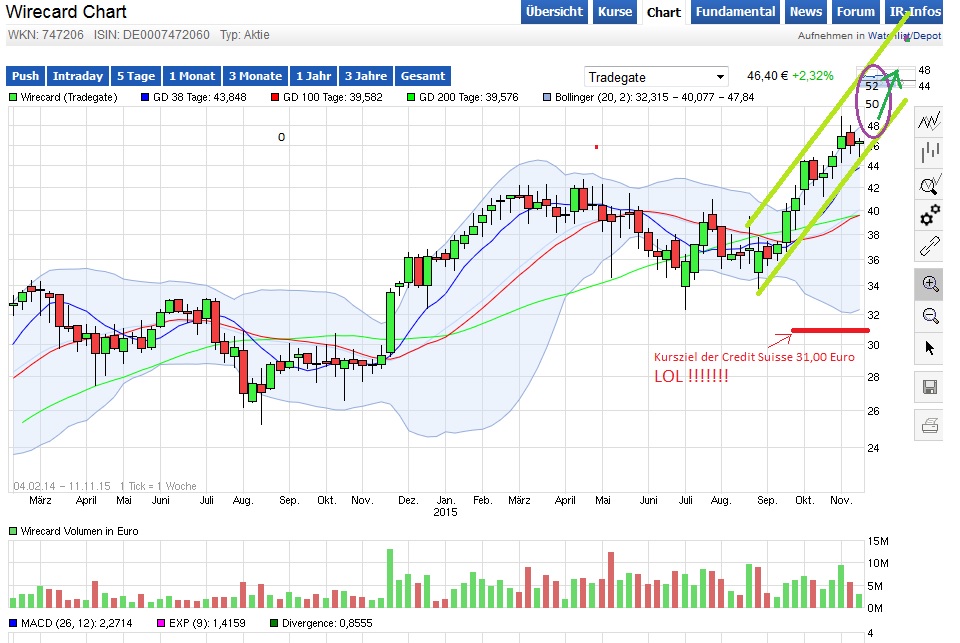Click the price 46,40 € text

pos(767,76)
